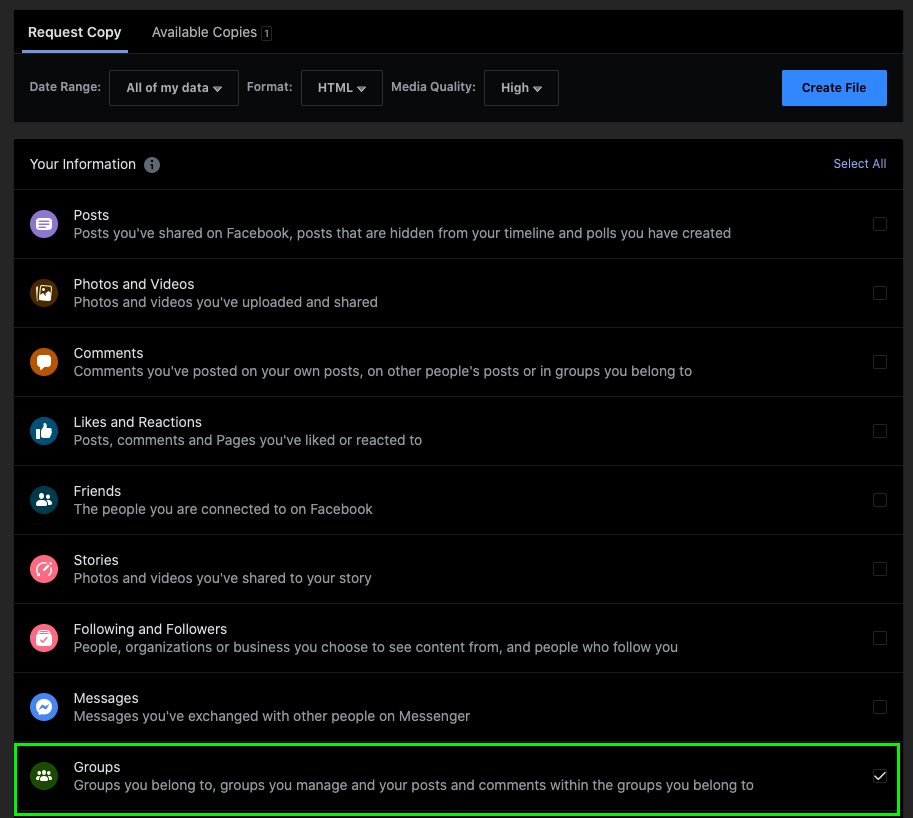Click the Create File button
This screenshot has height=818, width=913.
pos(834,88)
